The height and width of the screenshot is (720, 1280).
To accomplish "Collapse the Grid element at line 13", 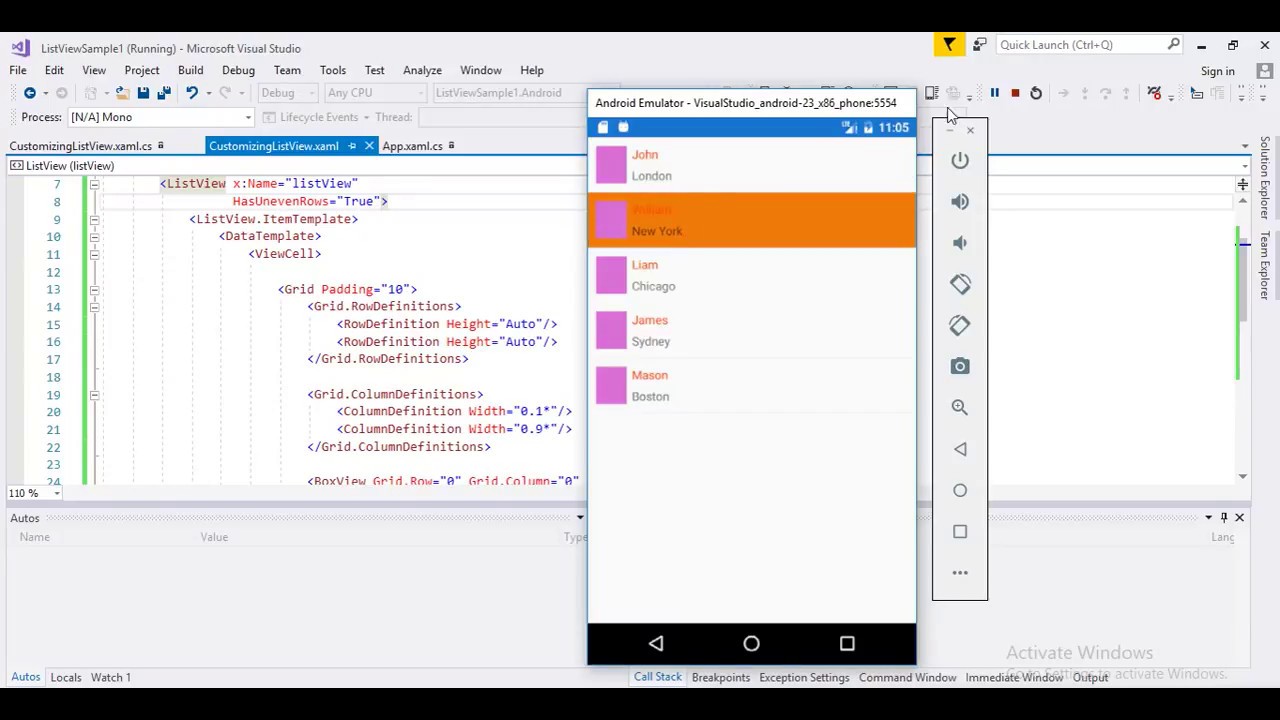I will [x=94, y=289].
